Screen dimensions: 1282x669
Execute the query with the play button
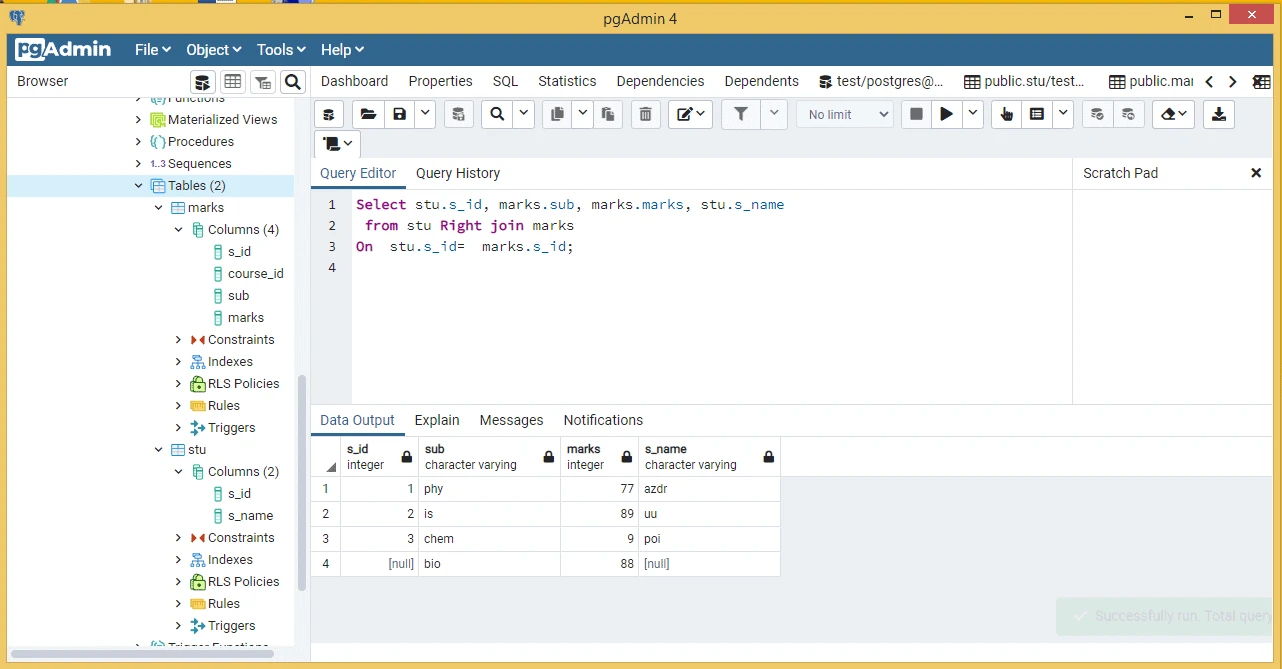pos(946,114)
